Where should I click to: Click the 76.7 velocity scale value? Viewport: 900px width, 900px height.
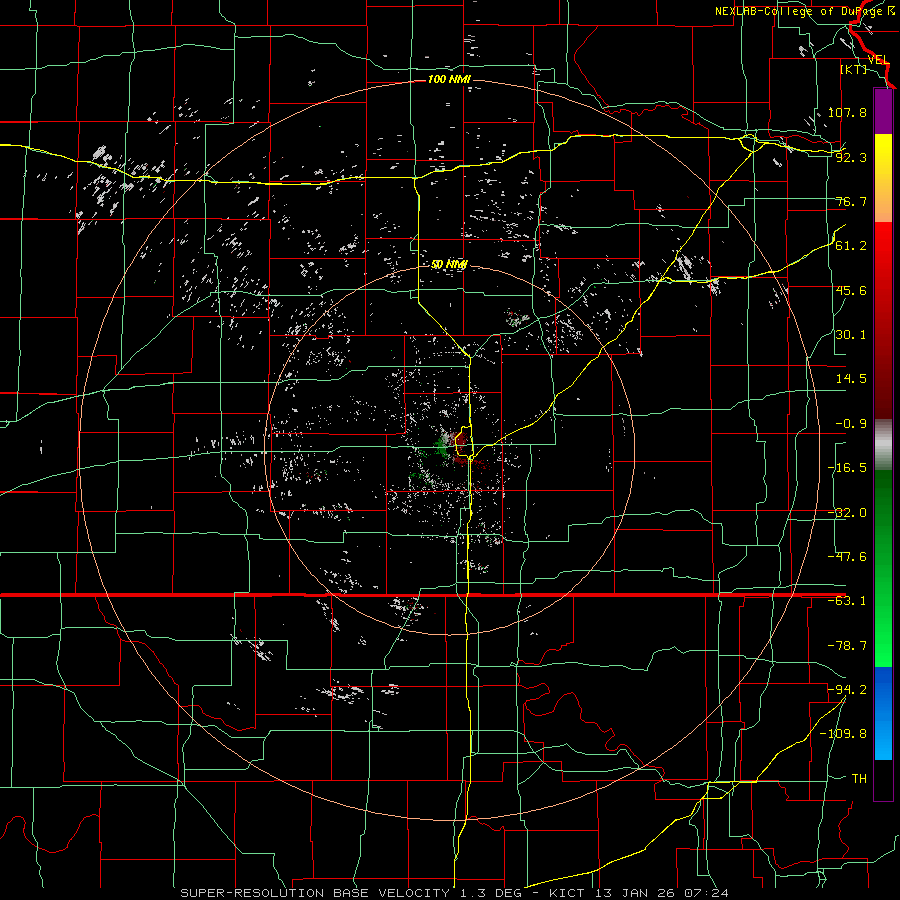[x=851, y=201]
